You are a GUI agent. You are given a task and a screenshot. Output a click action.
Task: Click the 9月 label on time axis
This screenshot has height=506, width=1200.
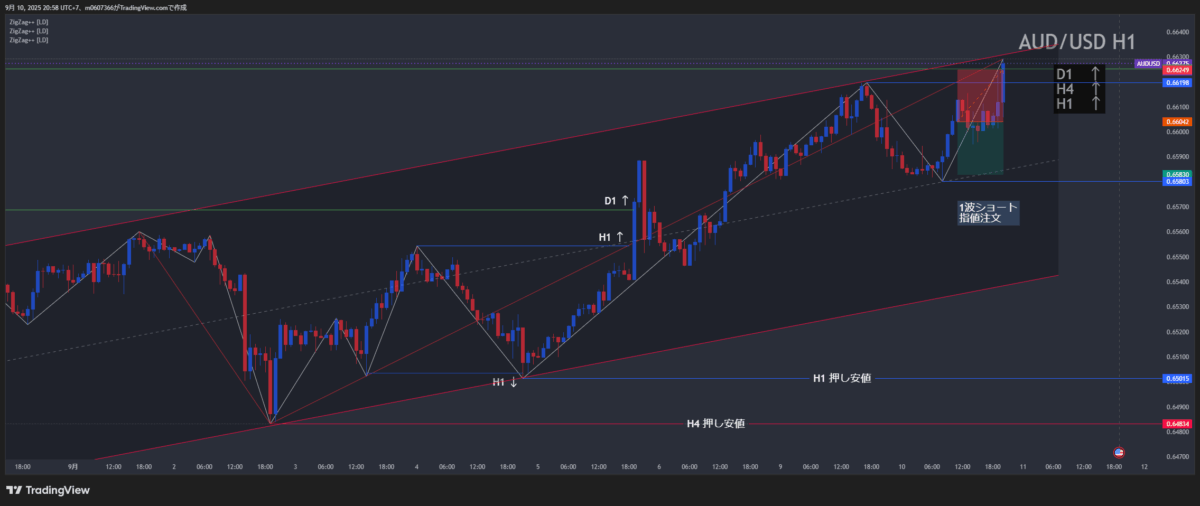(x=74, y=466)
